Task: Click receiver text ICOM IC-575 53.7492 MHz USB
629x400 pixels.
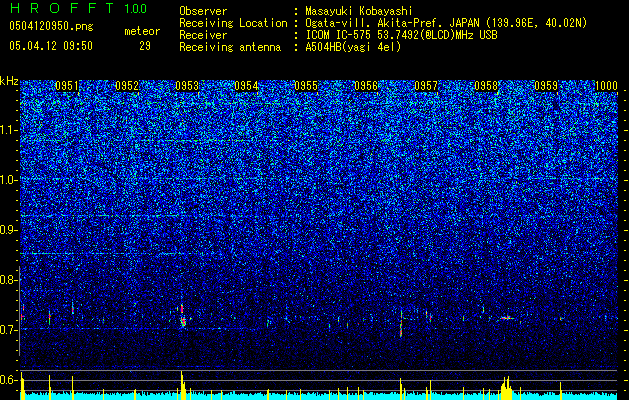Action: pos(401,35)
